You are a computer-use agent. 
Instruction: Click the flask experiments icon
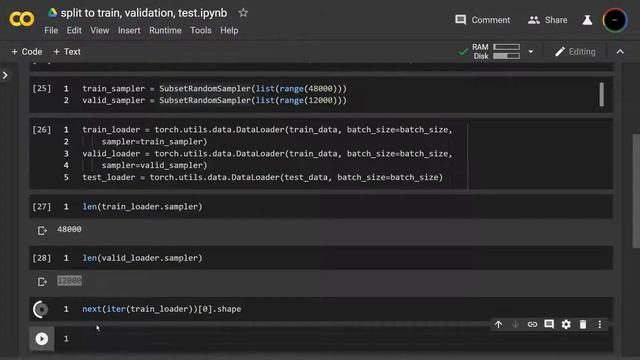(x=587, y=20)
